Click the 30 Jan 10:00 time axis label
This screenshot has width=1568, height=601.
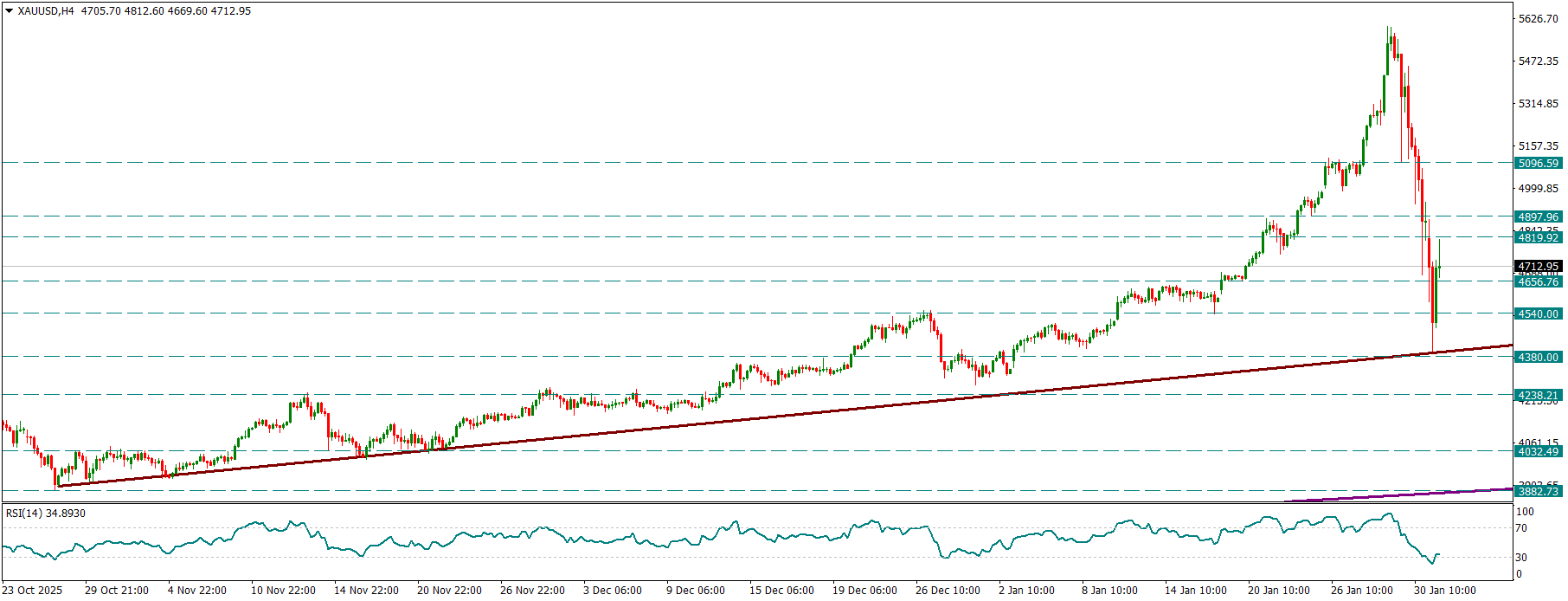pos(1444,591)
